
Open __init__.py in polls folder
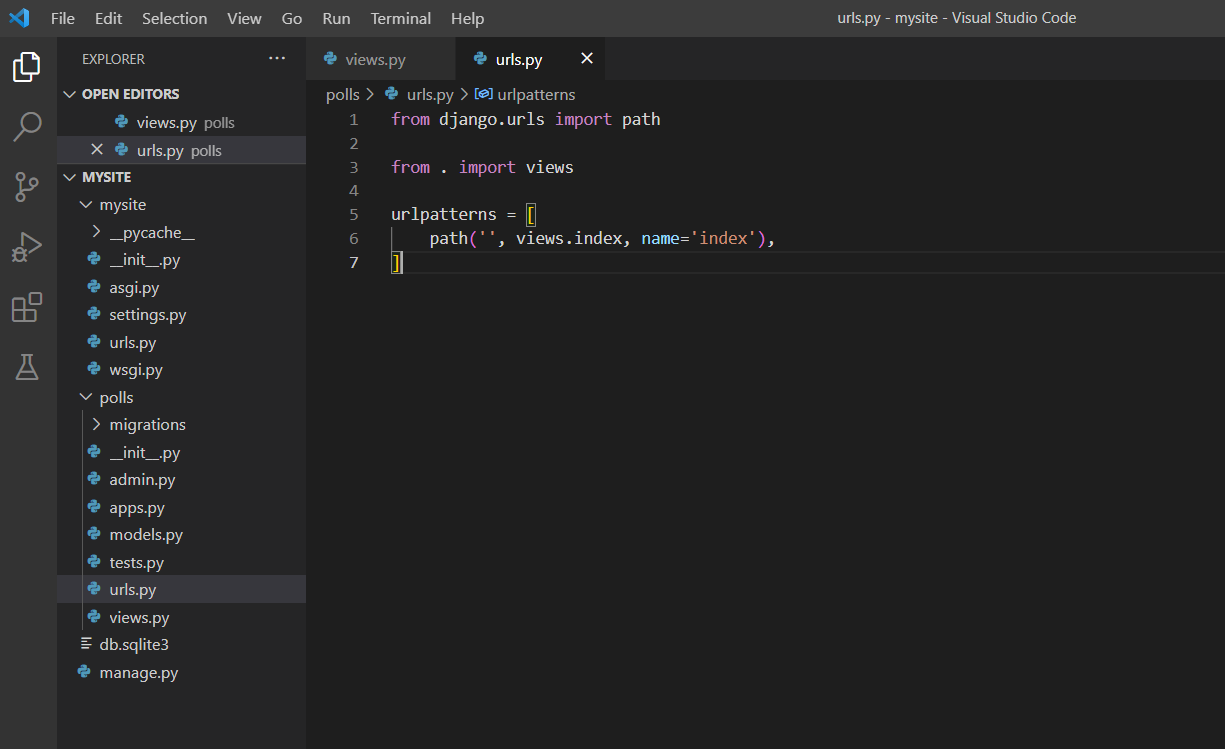click(181, 452)
